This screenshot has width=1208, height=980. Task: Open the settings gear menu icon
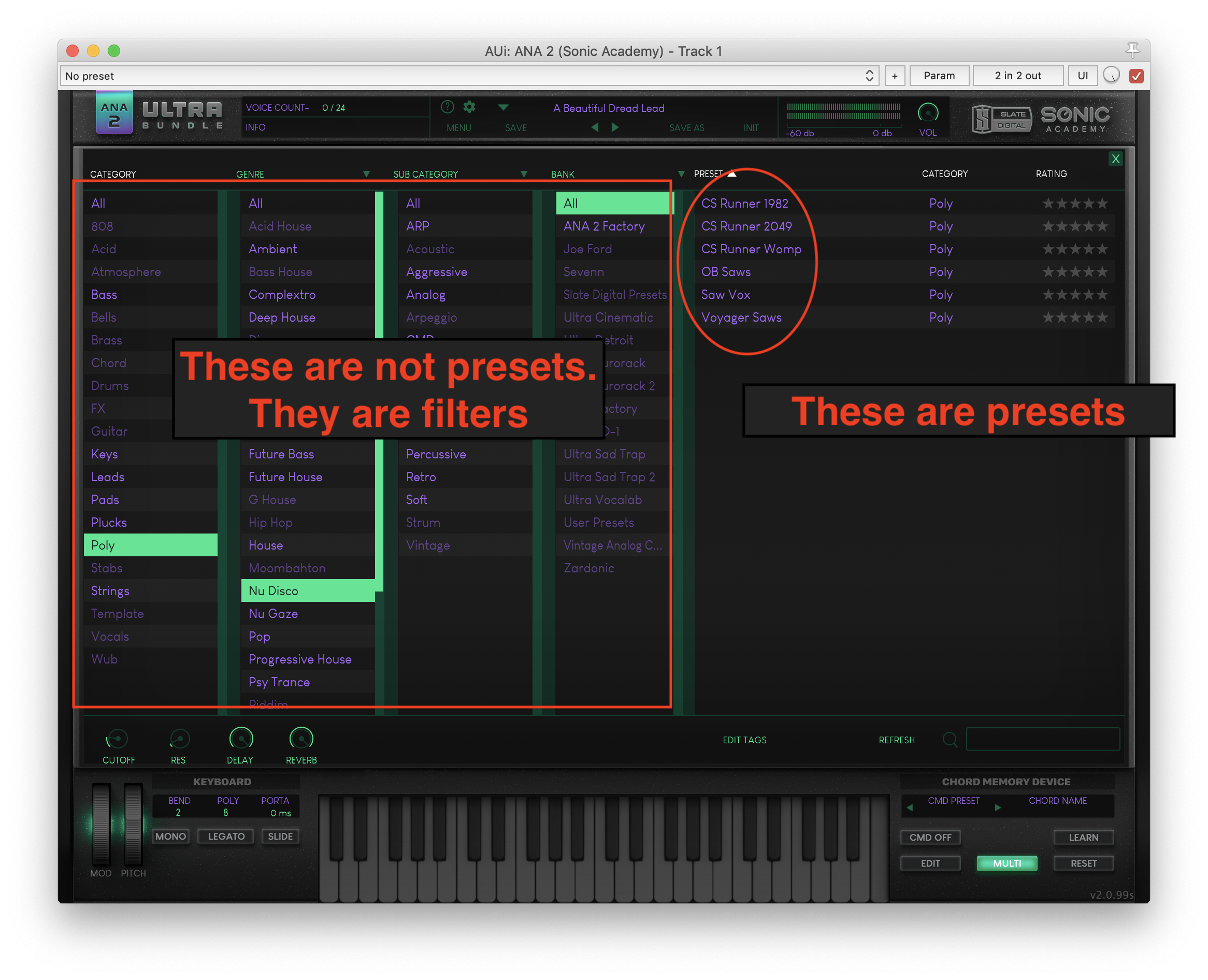[469, 107]
